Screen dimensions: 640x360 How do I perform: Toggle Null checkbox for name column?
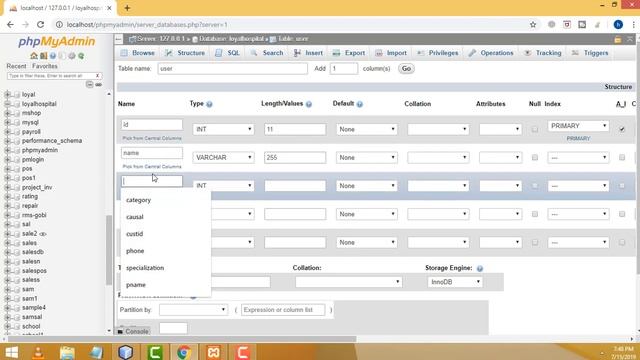point(535,158)
